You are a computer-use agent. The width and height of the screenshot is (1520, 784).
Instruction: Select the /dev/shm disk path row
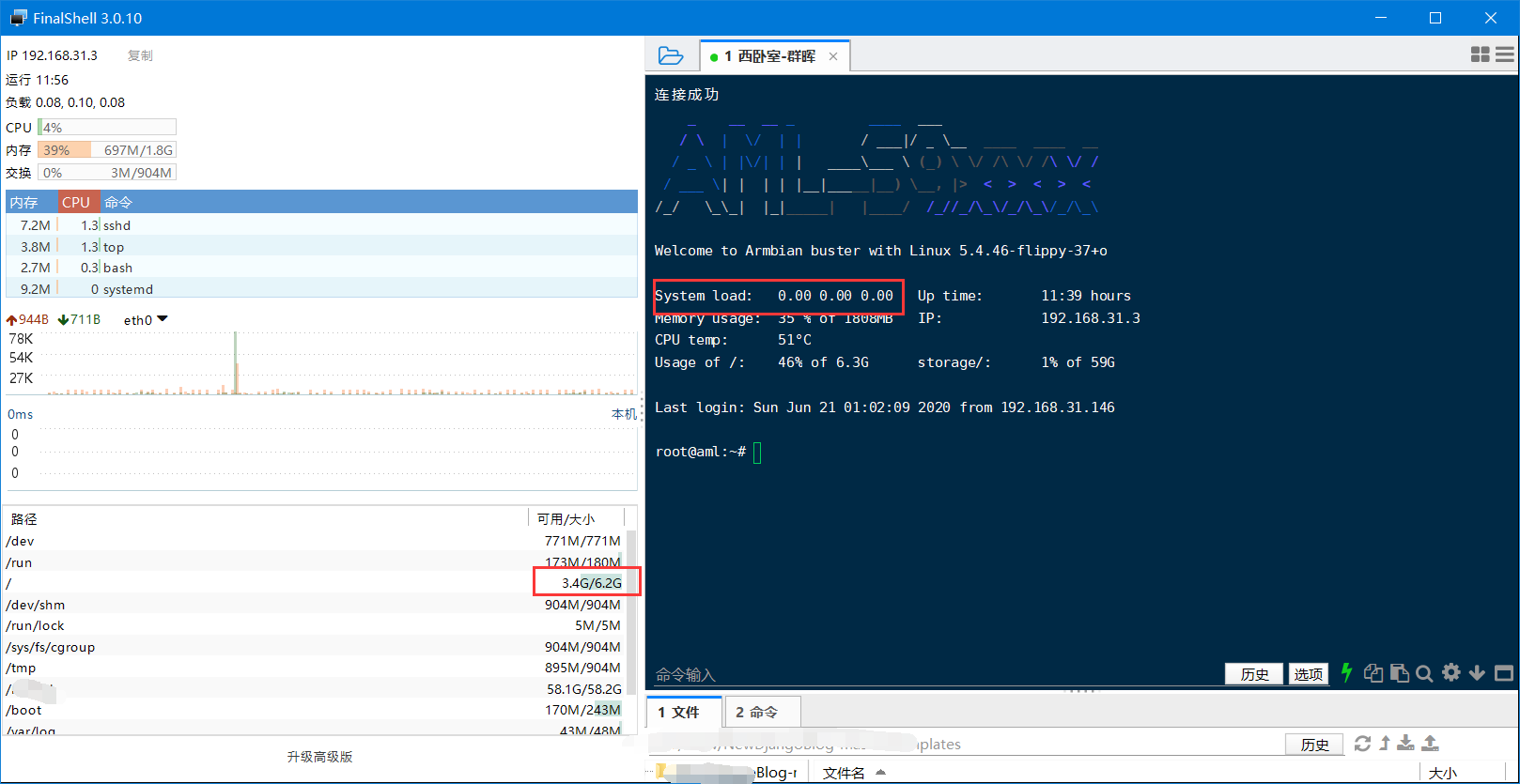[x=314, y=605]
